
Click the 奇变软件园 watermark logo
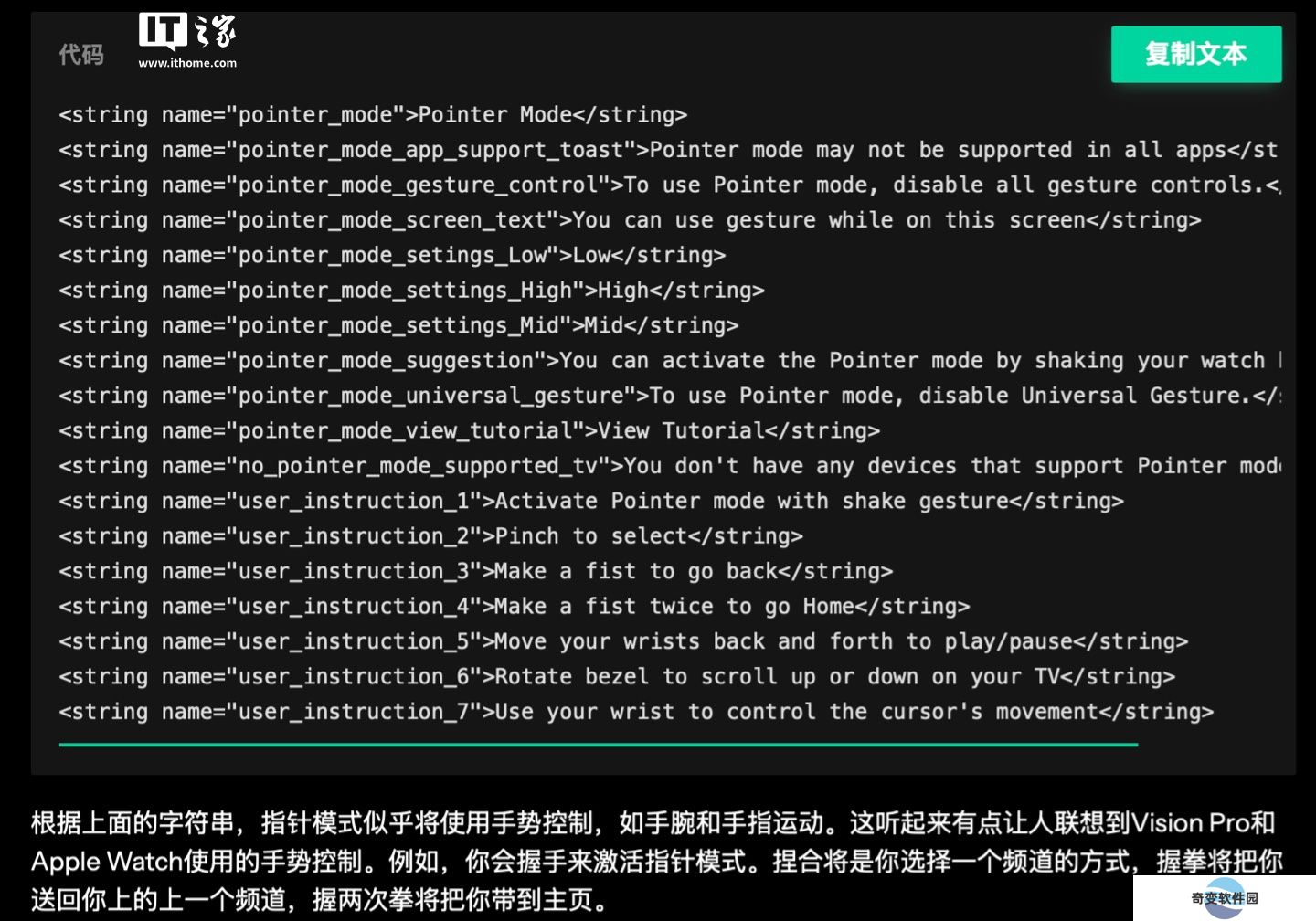(x=1225, y=898)
